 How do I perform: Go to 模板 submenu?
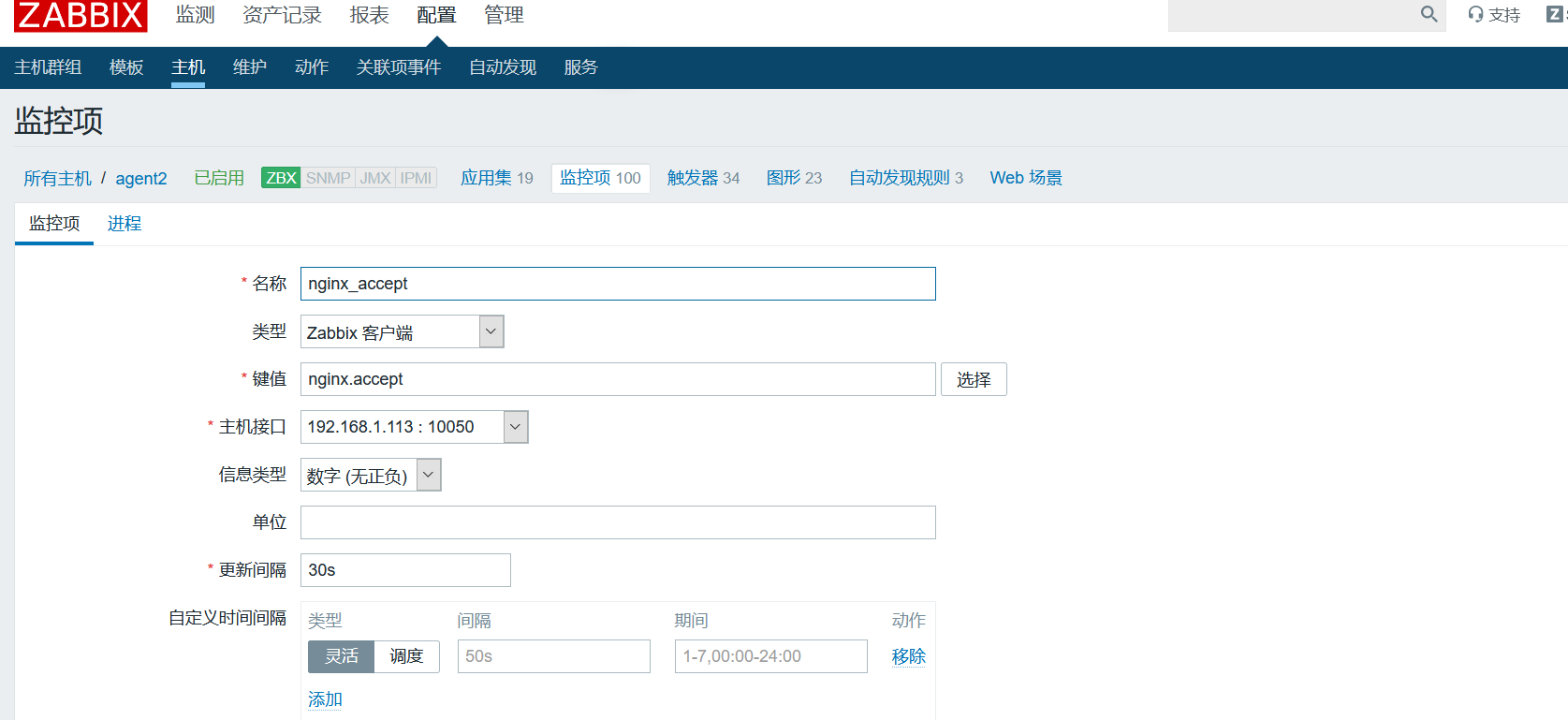coord(126,67)
